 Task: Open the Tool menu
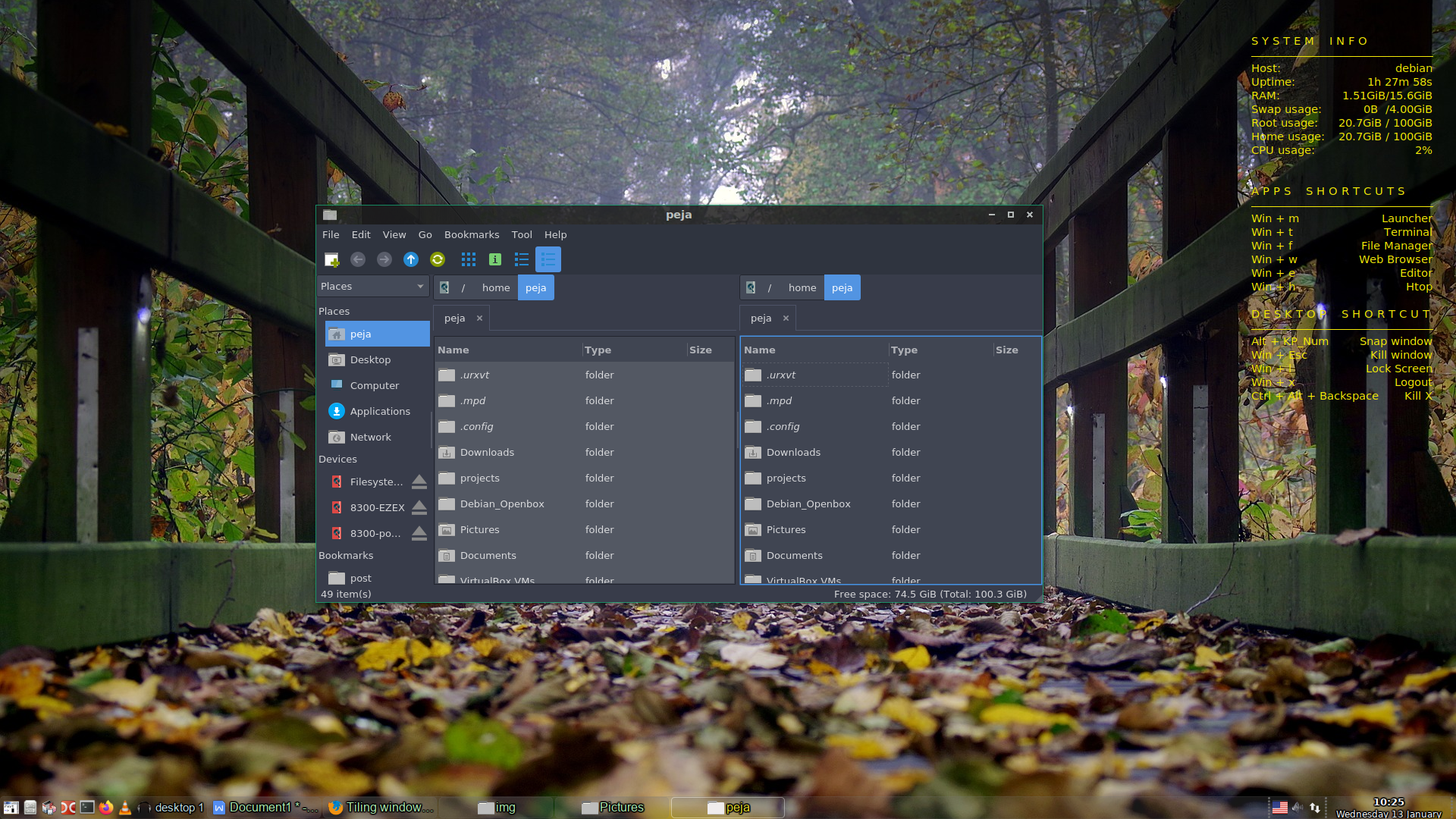tap(522, 234)
